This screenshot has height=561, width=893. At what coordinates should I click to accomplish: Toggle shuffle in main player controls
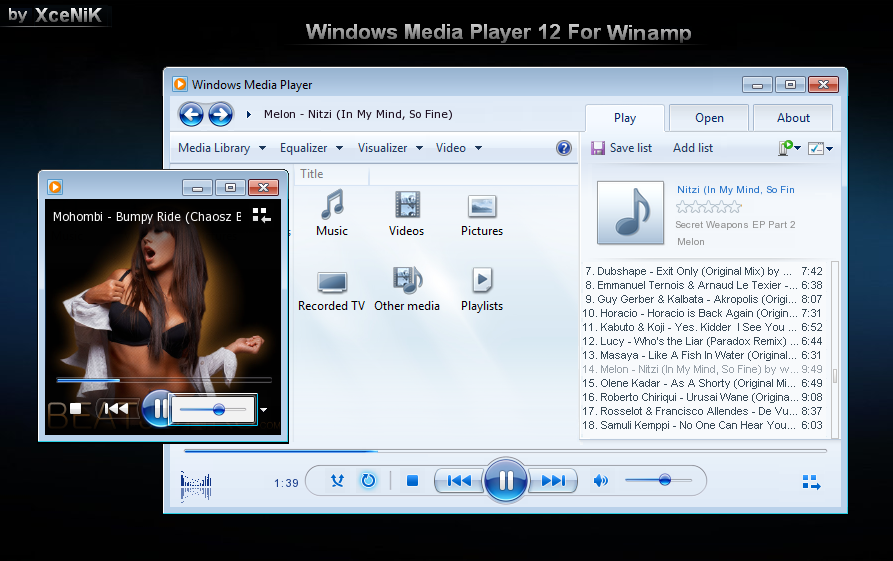coord(337,481)
